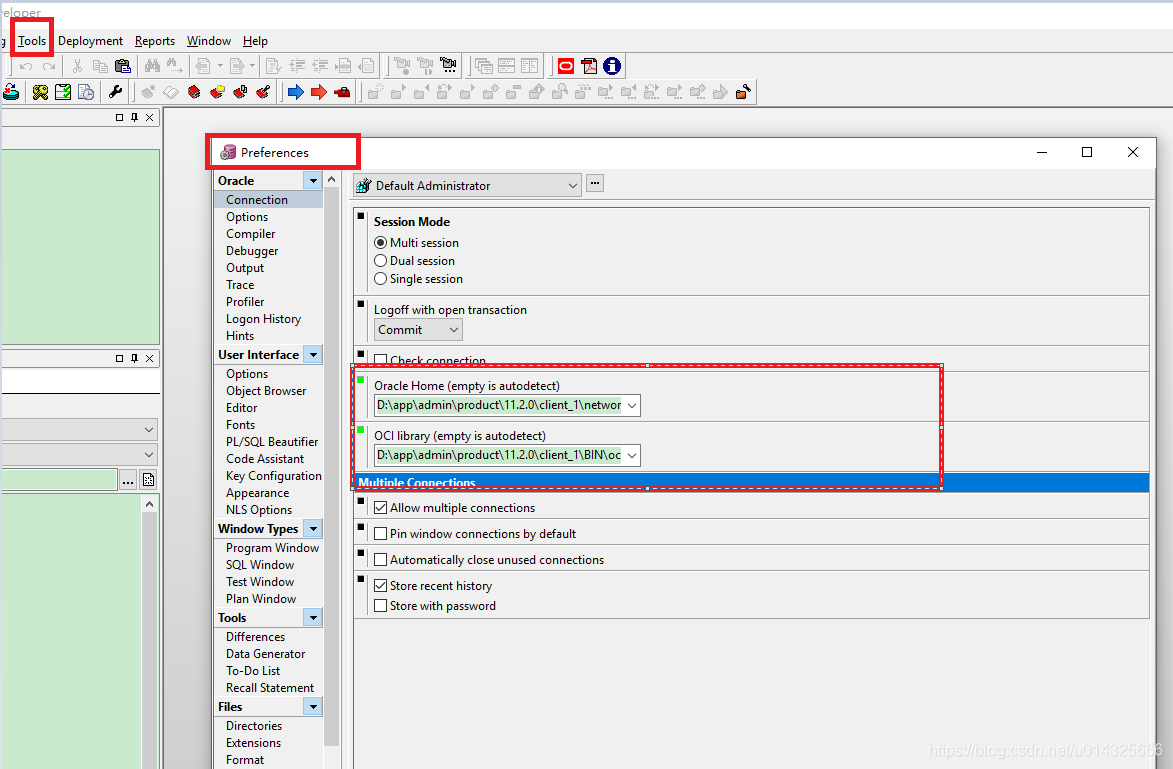Image resolution: width=1173 pixels, height=769 pixels.
Task: Click the Paste clipboard icon in toolbar
Action: pos(123,66)
